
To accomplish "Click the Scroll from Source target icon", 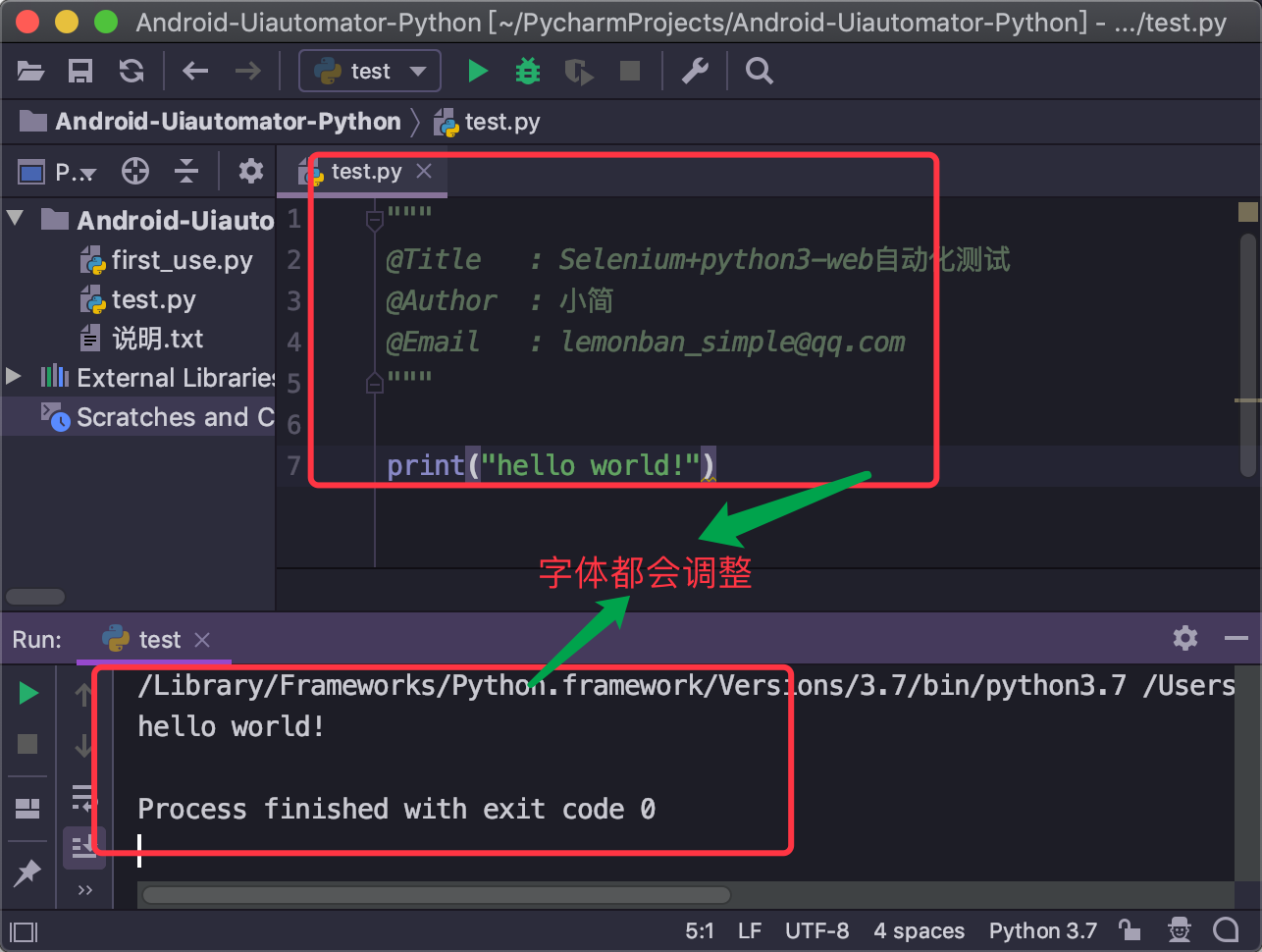I will [x=135, y=172].
